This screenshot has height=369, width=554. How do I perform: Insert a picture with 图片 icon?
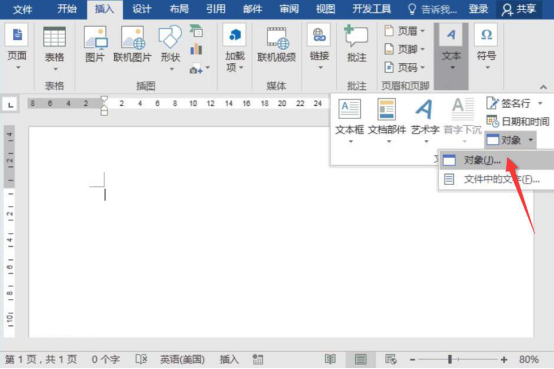click(95, 44)
